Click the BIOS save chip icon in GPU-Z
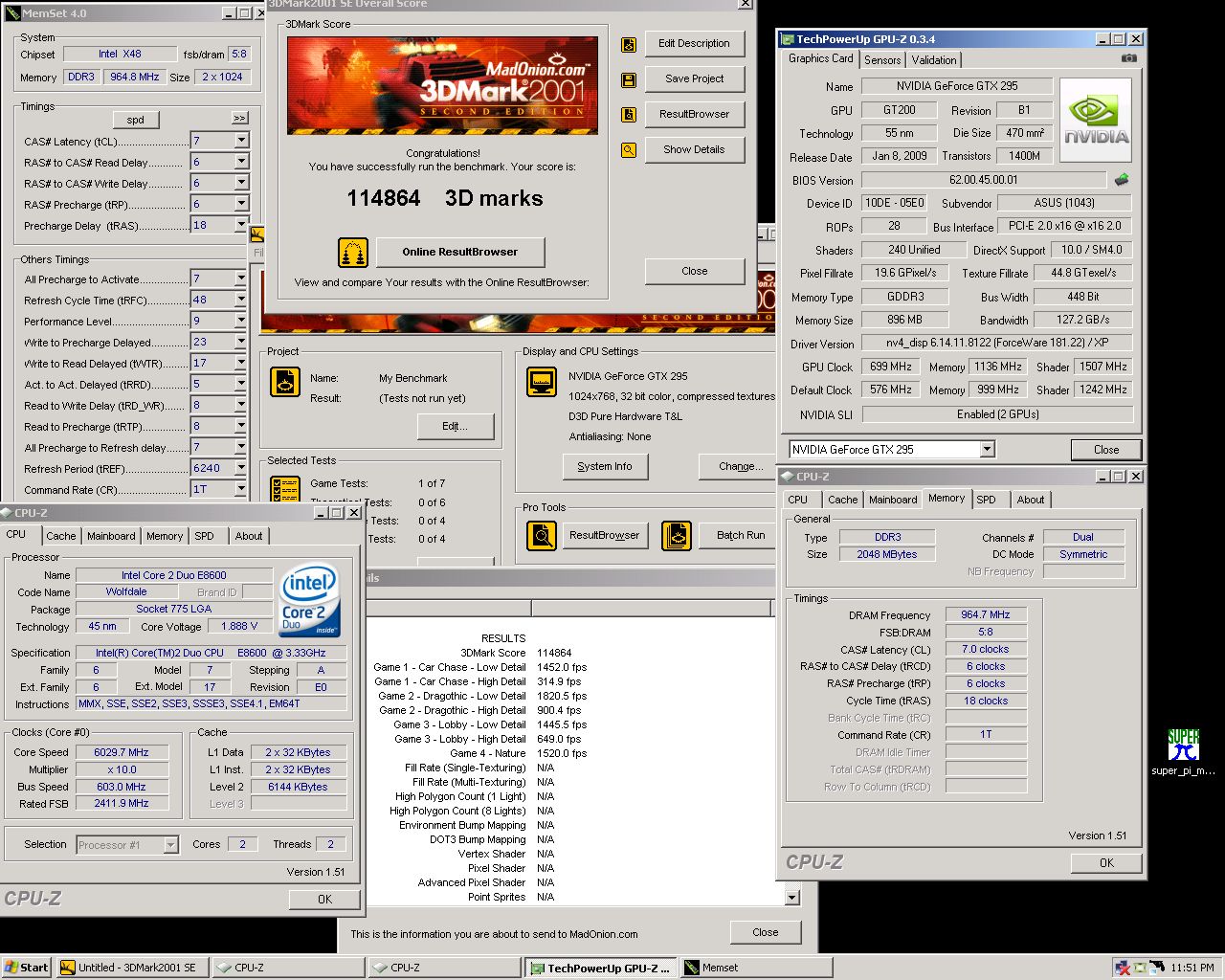Image resolution: width=1225 pixels, height=980 pixels. [1122, 179]
